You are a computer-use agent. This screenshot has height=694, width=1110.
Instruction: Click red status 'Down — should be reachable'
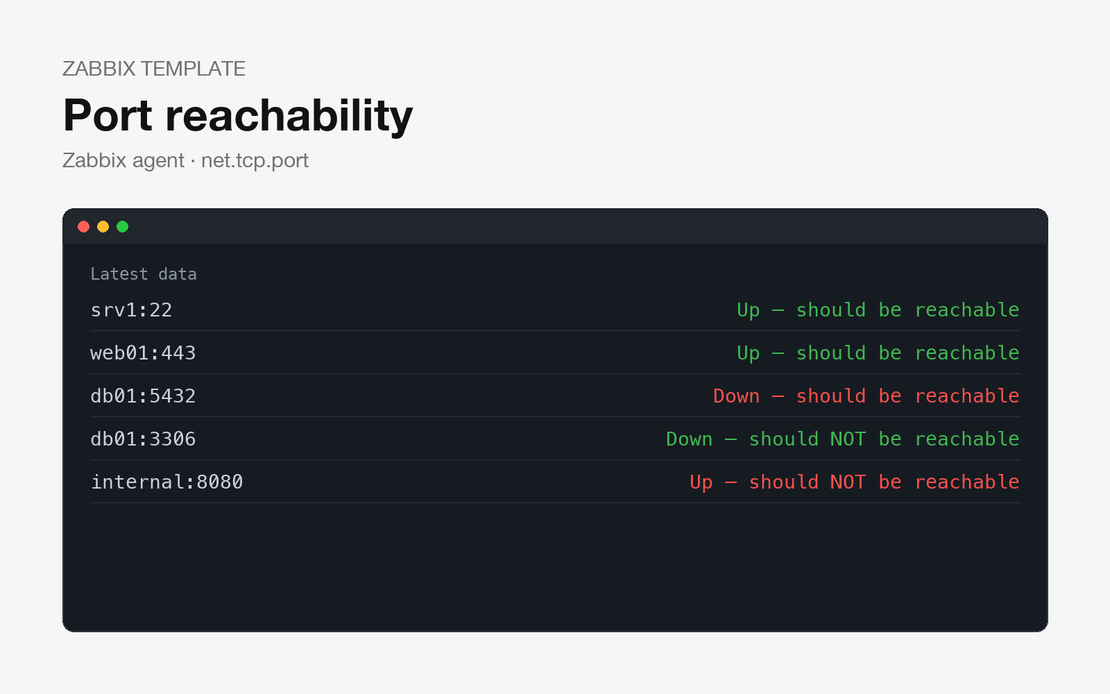coord(866,396)
